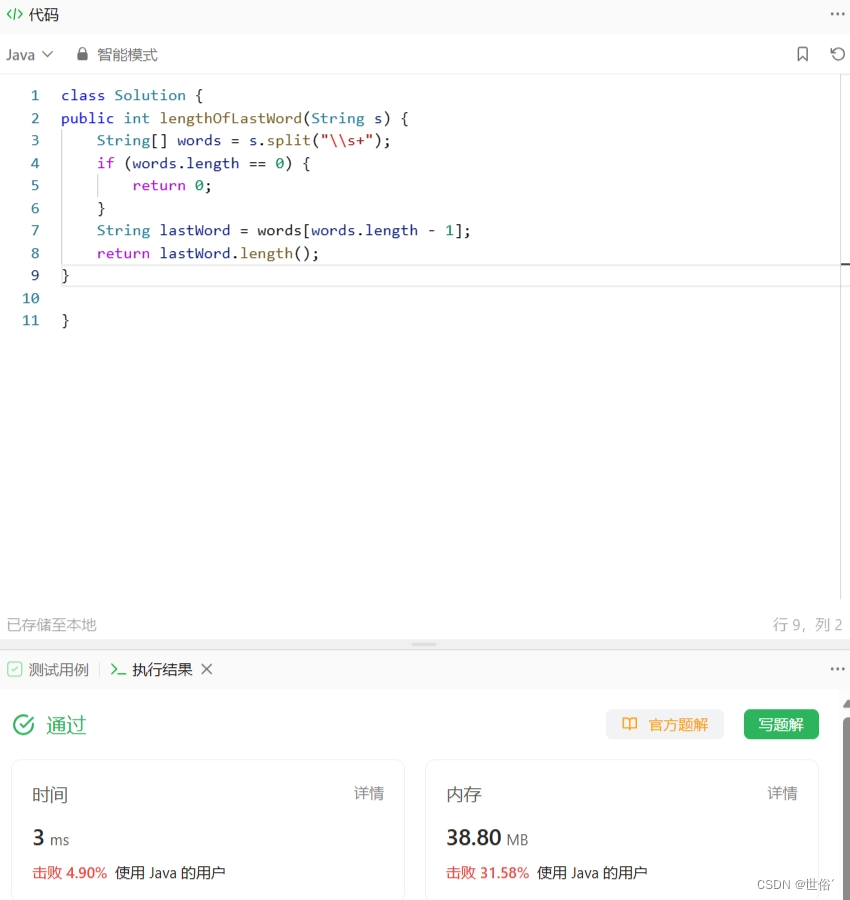Toggle 智能模式 smart mode
The height and width of the screenshot is (900, 850).
127,55
